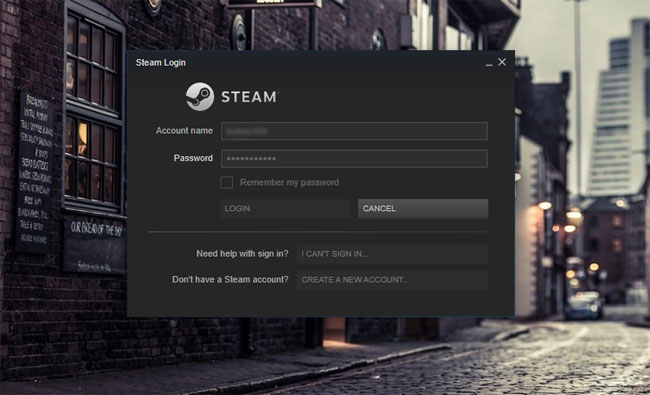Viewport: 650px width, 395px height.
Task: Click the Steam Login title text
Action: pyautogui.click(x=161, y=63)
